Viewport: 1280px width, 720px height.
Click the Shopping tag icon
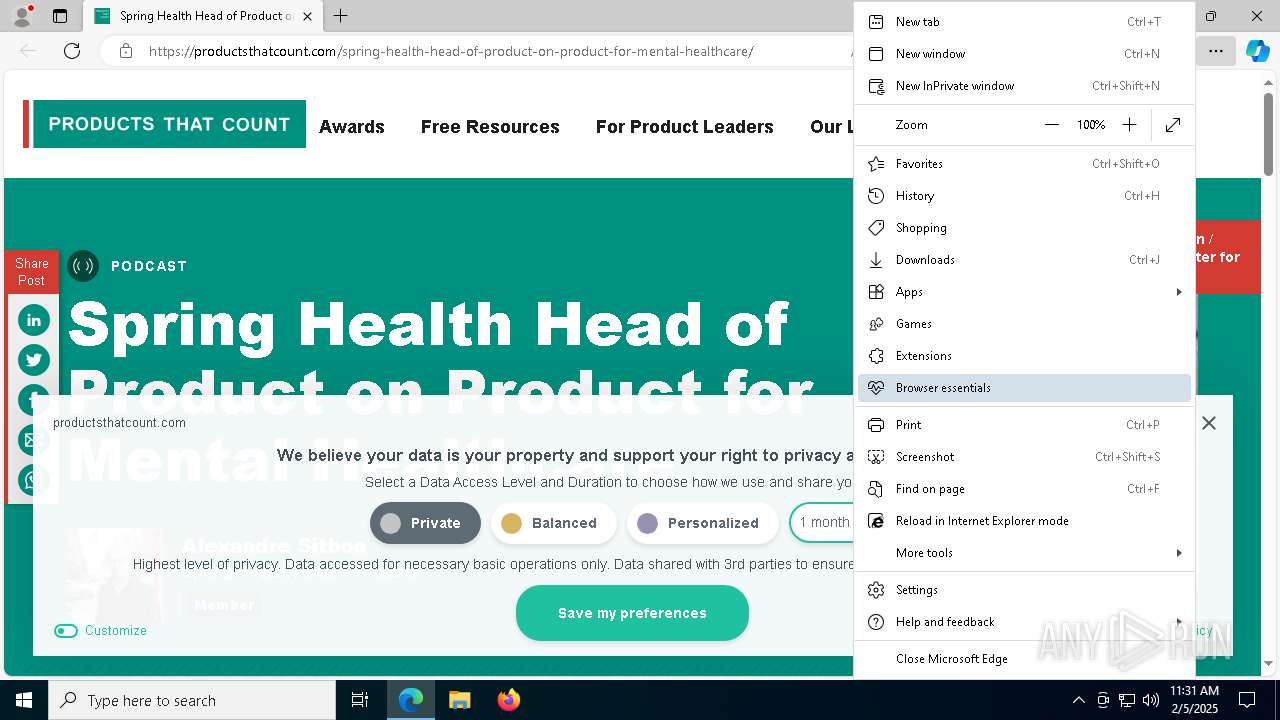pyautogui.click(x=876, y=228)
